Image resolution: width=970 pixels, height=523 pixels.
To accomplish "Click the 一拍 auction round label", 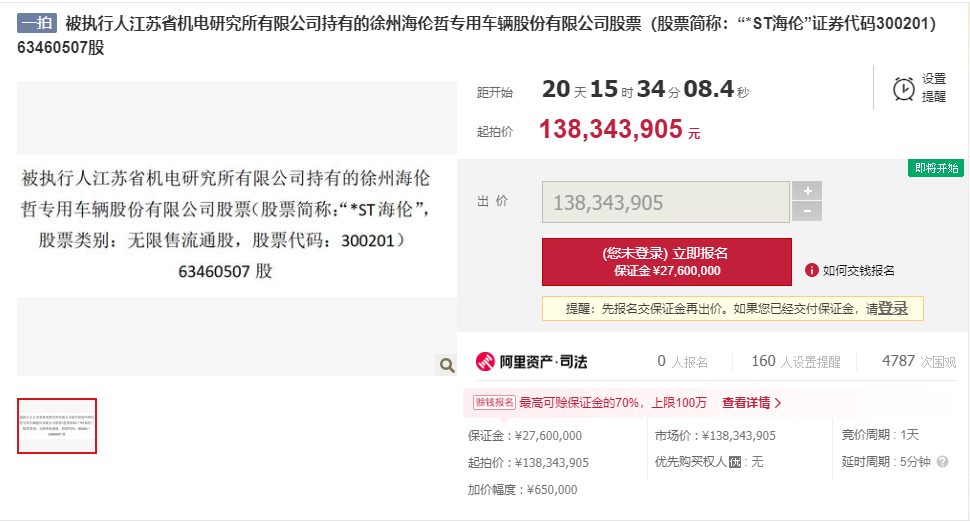I will 37,23.
